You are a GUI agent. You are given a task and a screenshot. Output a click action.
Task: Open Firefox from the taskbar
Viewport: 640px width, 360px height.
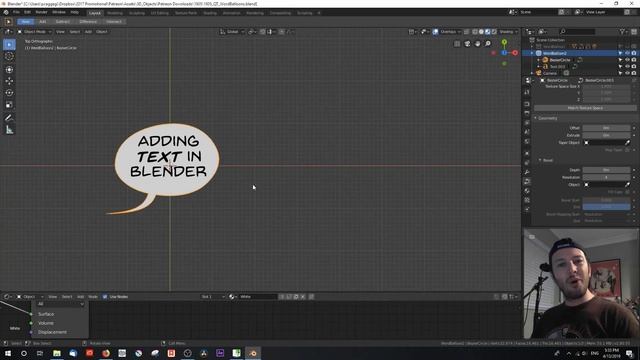(106, 353)
